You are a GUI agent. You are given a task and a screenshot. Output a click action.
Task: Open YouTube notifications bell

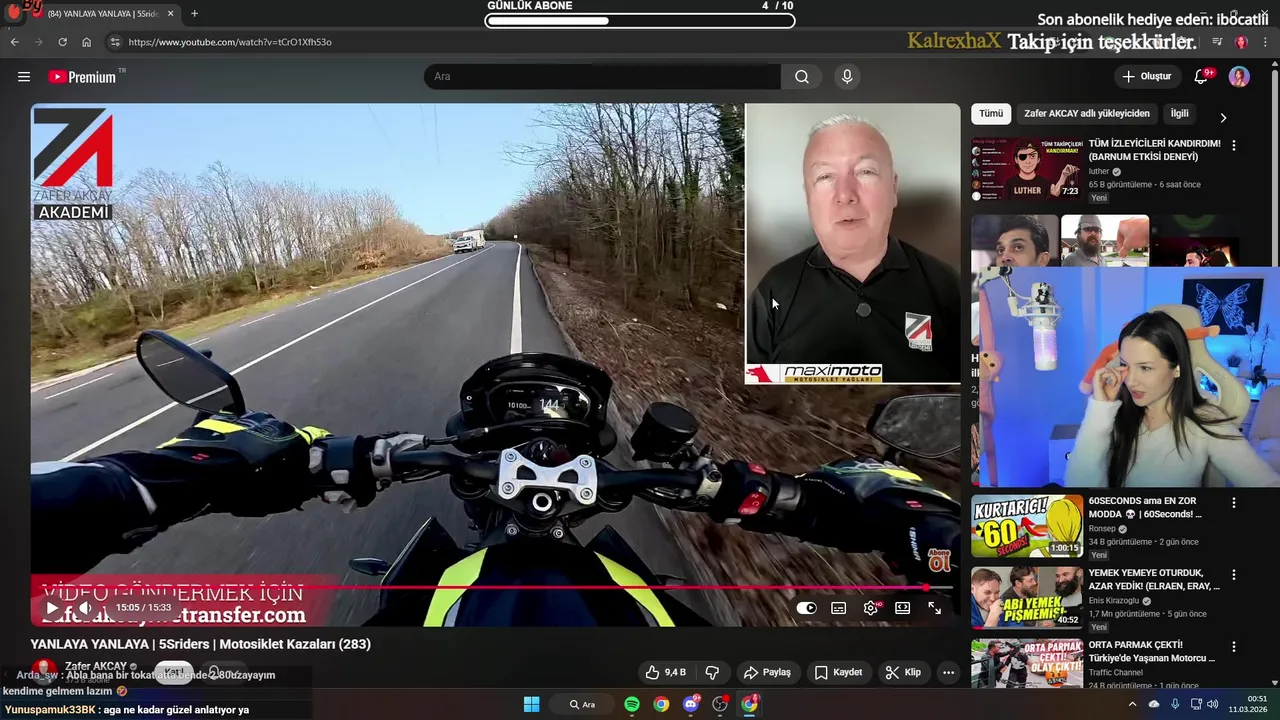tap(1202, 77)
